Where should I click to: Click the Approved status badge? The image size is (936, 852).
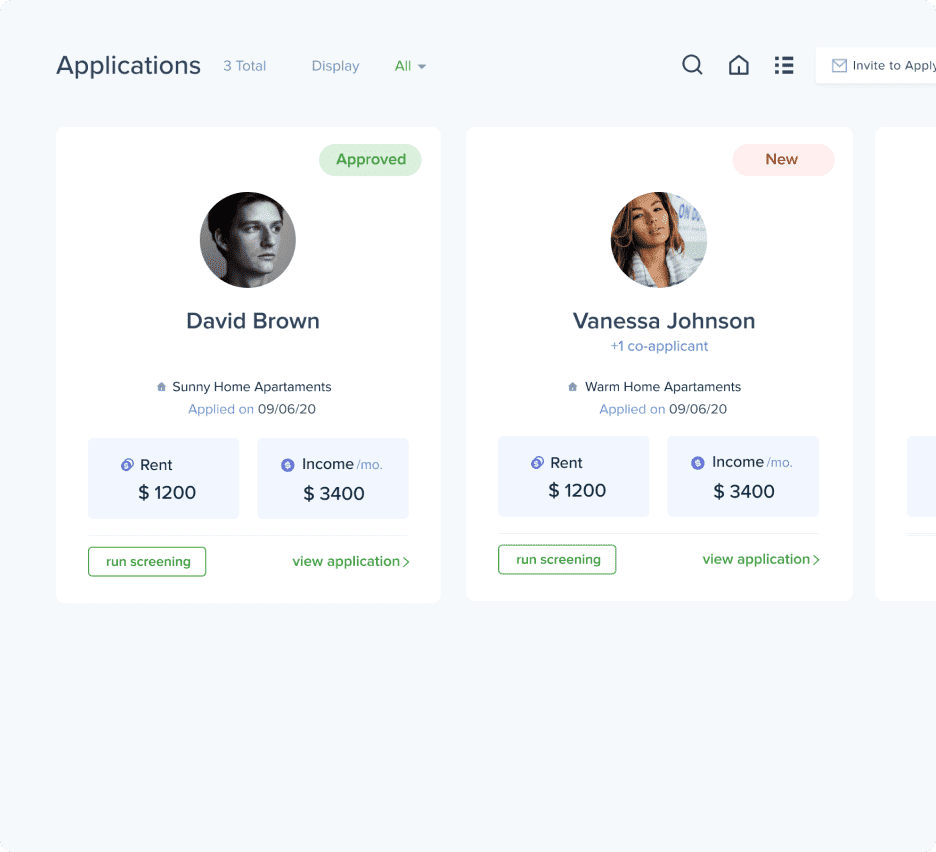tap(370, 160)
